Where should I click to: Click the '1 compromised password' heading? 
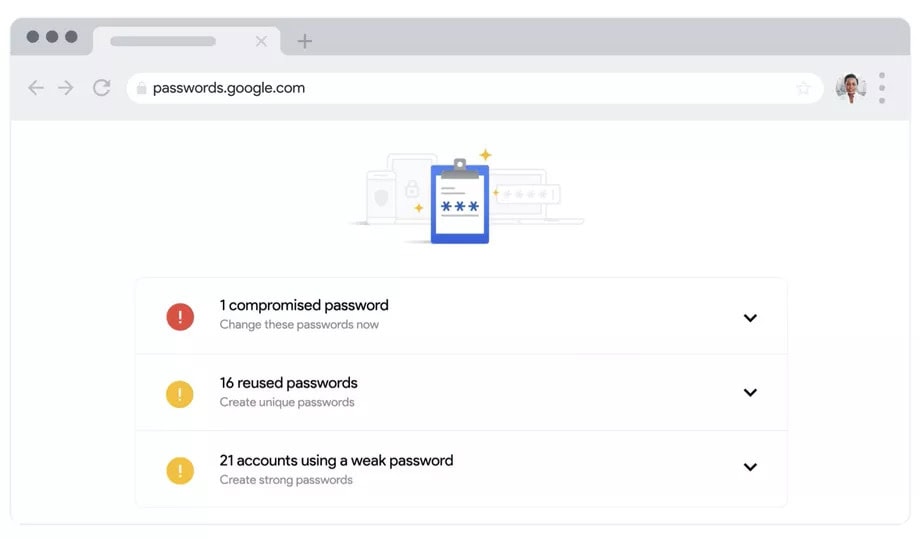coord(304,305)
